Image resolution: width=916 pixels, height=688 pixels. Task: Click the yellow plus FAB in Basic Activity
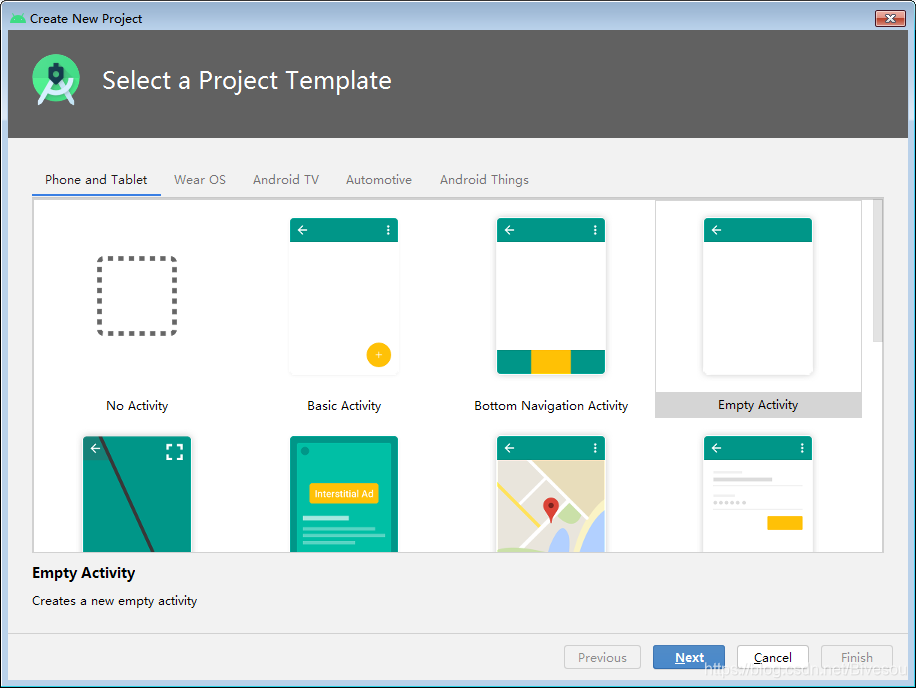click(379, 355)
